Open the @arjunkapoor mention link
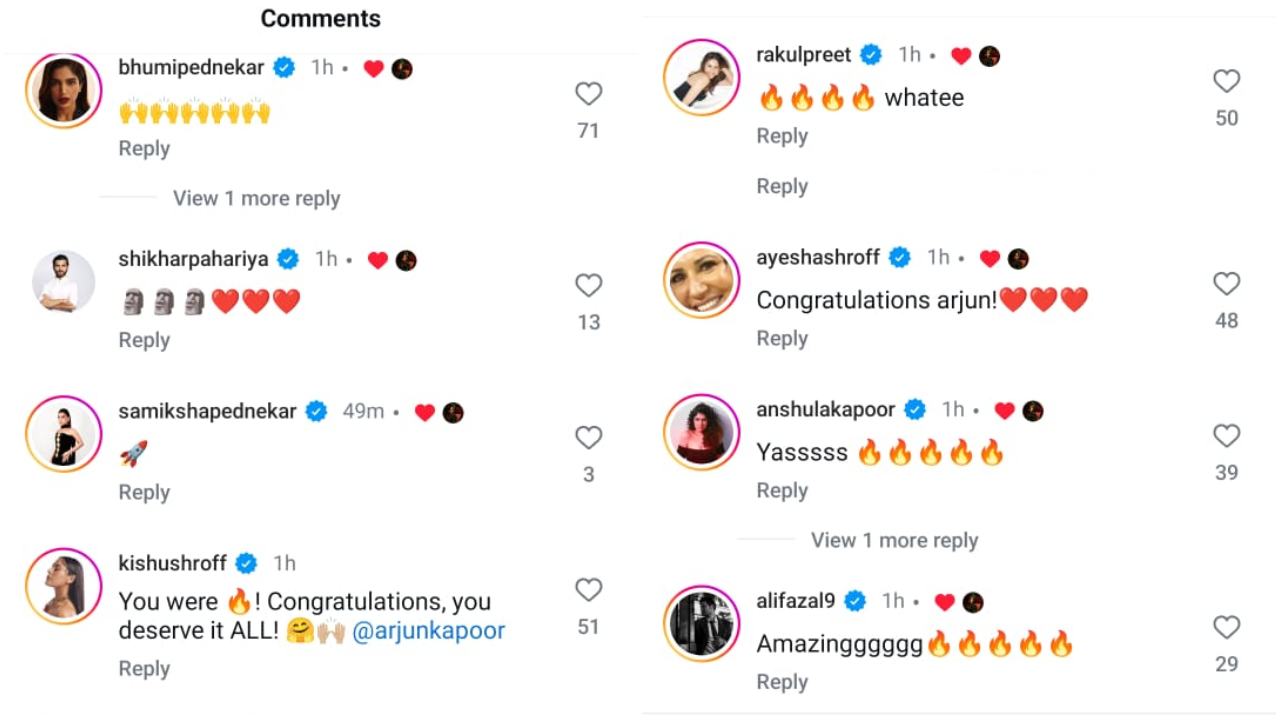1280x720 pixels. coord(429,631)
